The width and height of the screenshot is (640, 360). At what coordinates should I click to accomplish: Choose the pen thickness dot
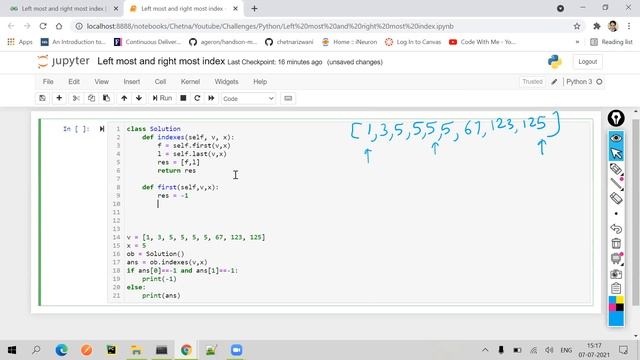click(x=616, y=213)
